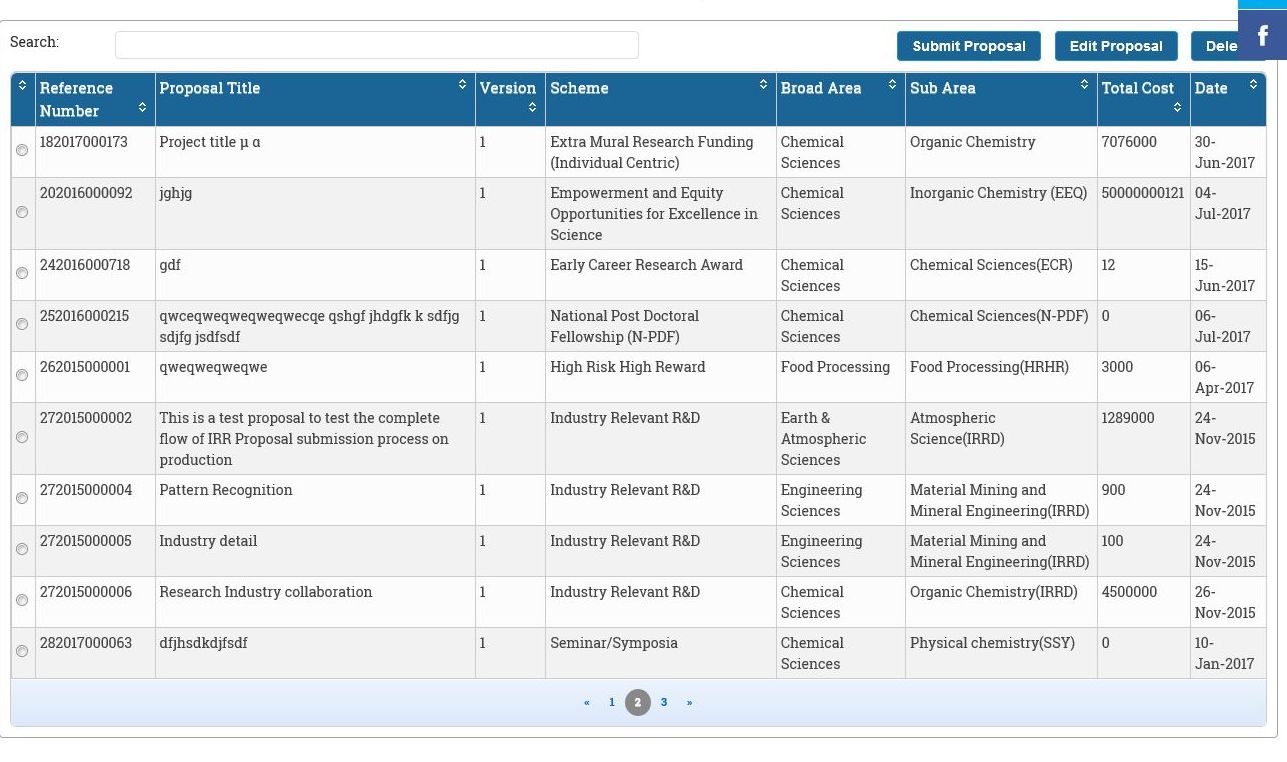Click the "Physical chemistry(SSY)" sub area
The image size is (1287, 762).
pyautogui.click(x=992, y=643)
